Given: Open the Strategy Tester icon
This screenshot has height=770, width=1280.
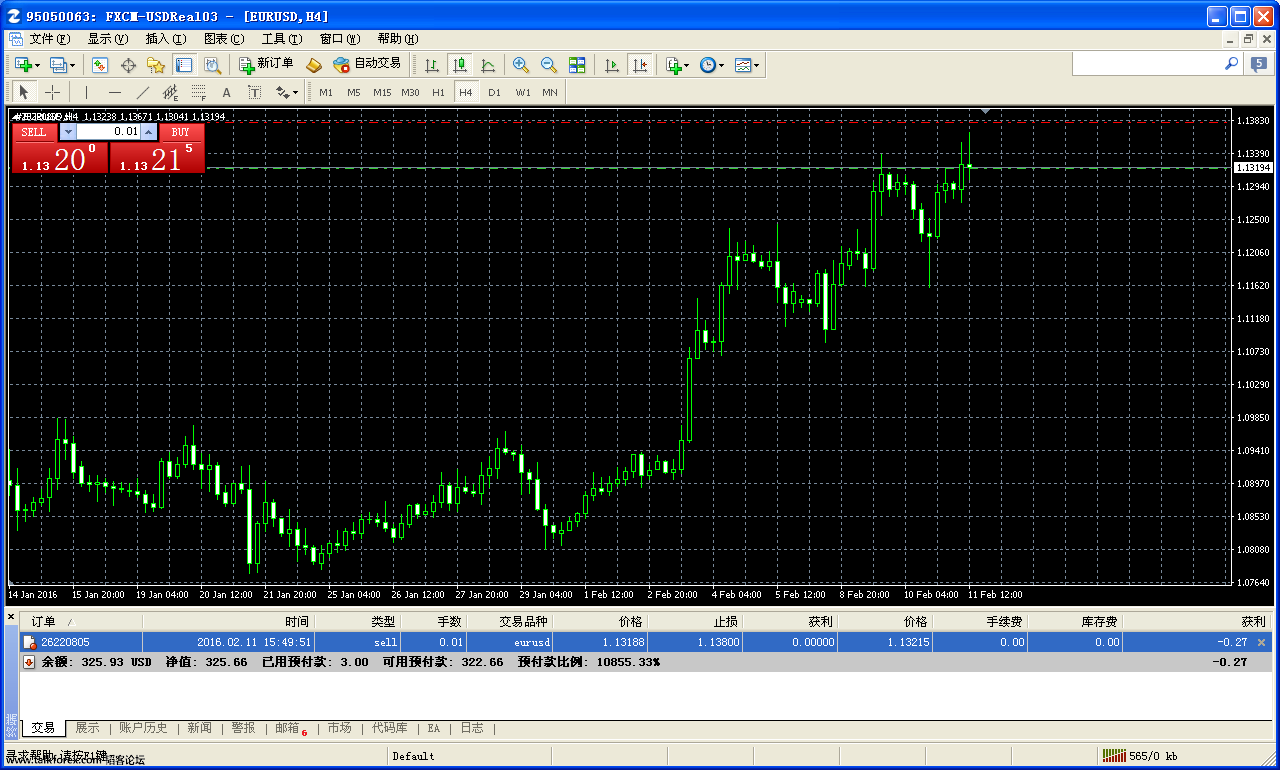Looking at the screenshot, I should click(212, 65).
